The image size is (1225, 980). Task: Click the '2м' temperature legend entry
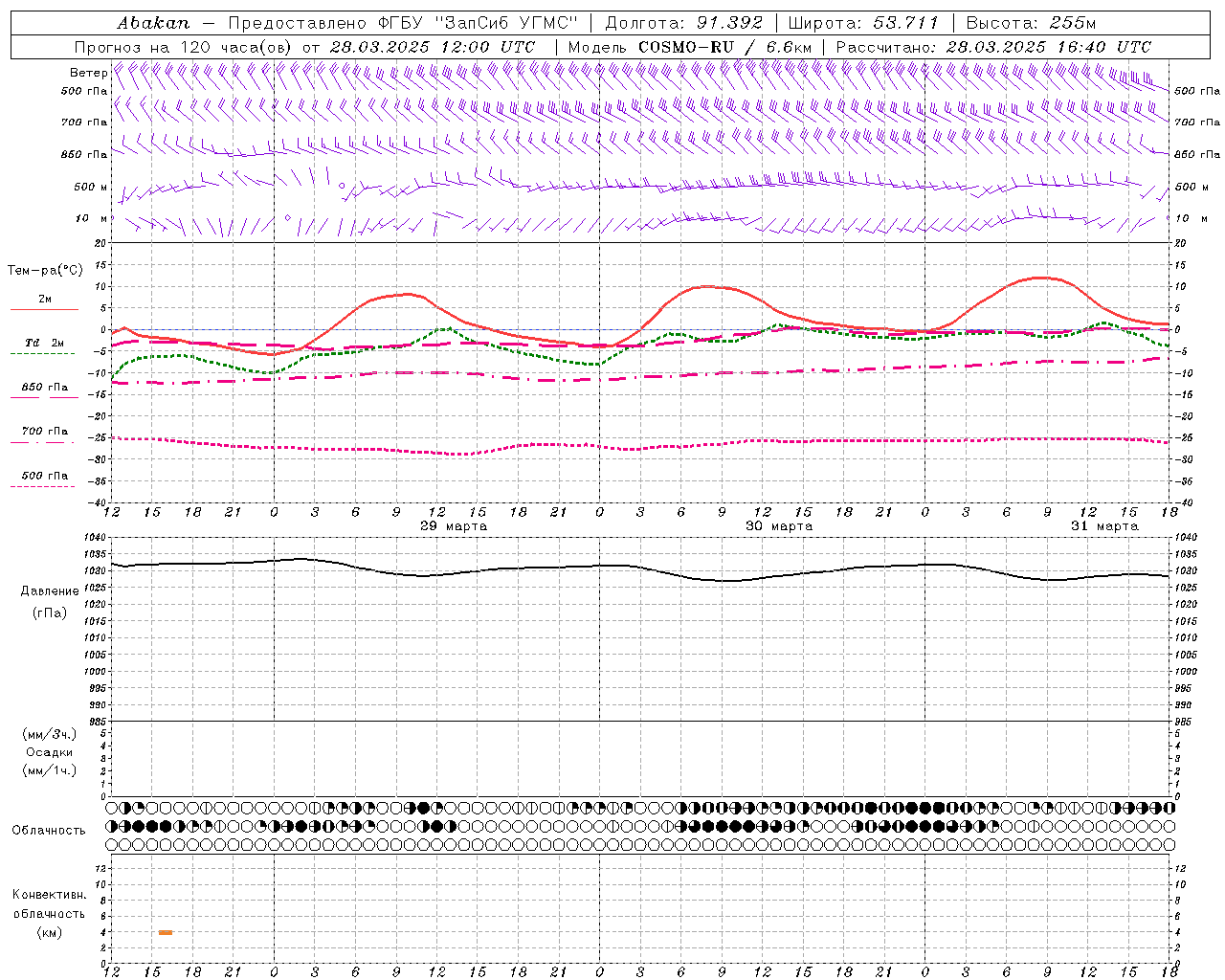(x=45, y=299)
